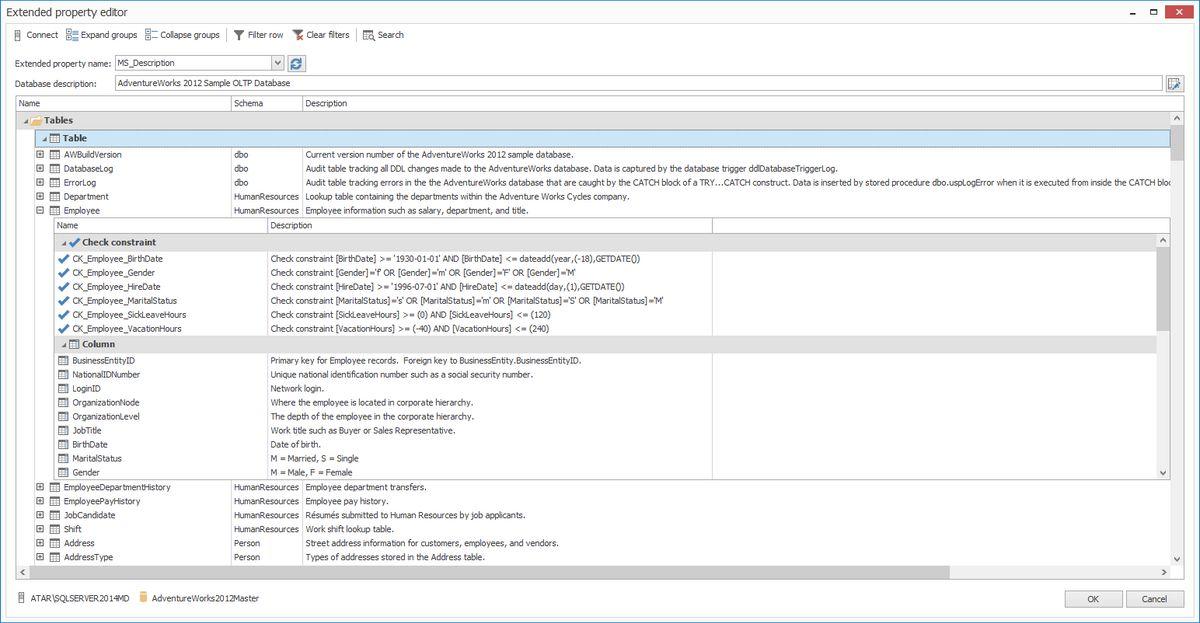This screenshot has height=623, width=1200.
Task: Click the Department table icon
Action: pos(56,197)
